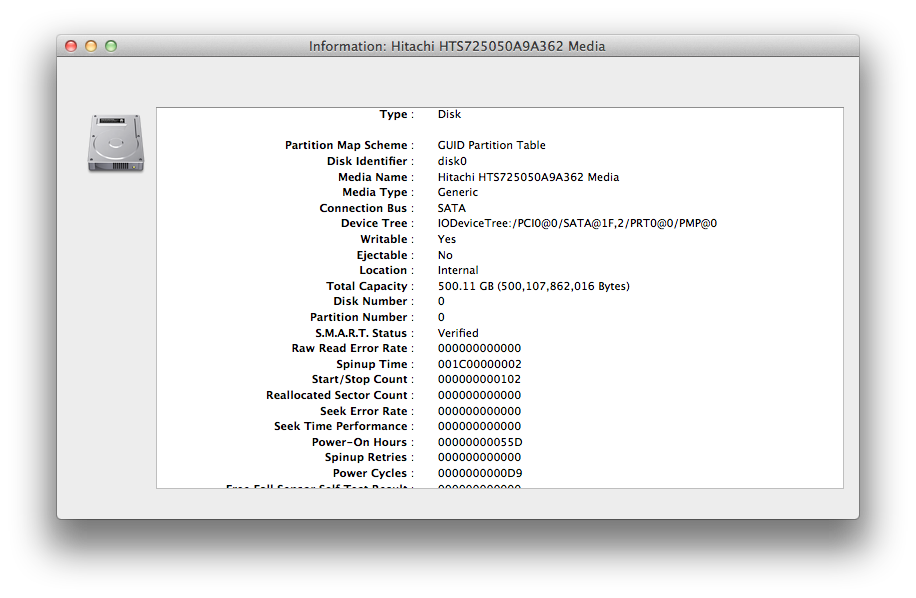The image size is (916, 598).
Task: Click the hard disk drive icon
Action: coord(116,143)
